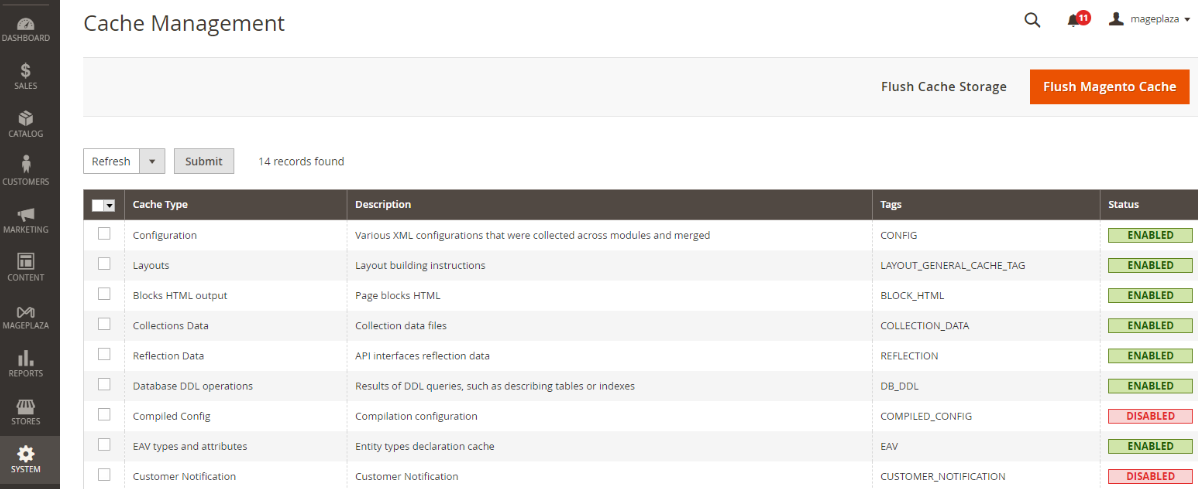Check the Collections Data checkbox
Viewport: 1198px width, 489px height.
104,324
